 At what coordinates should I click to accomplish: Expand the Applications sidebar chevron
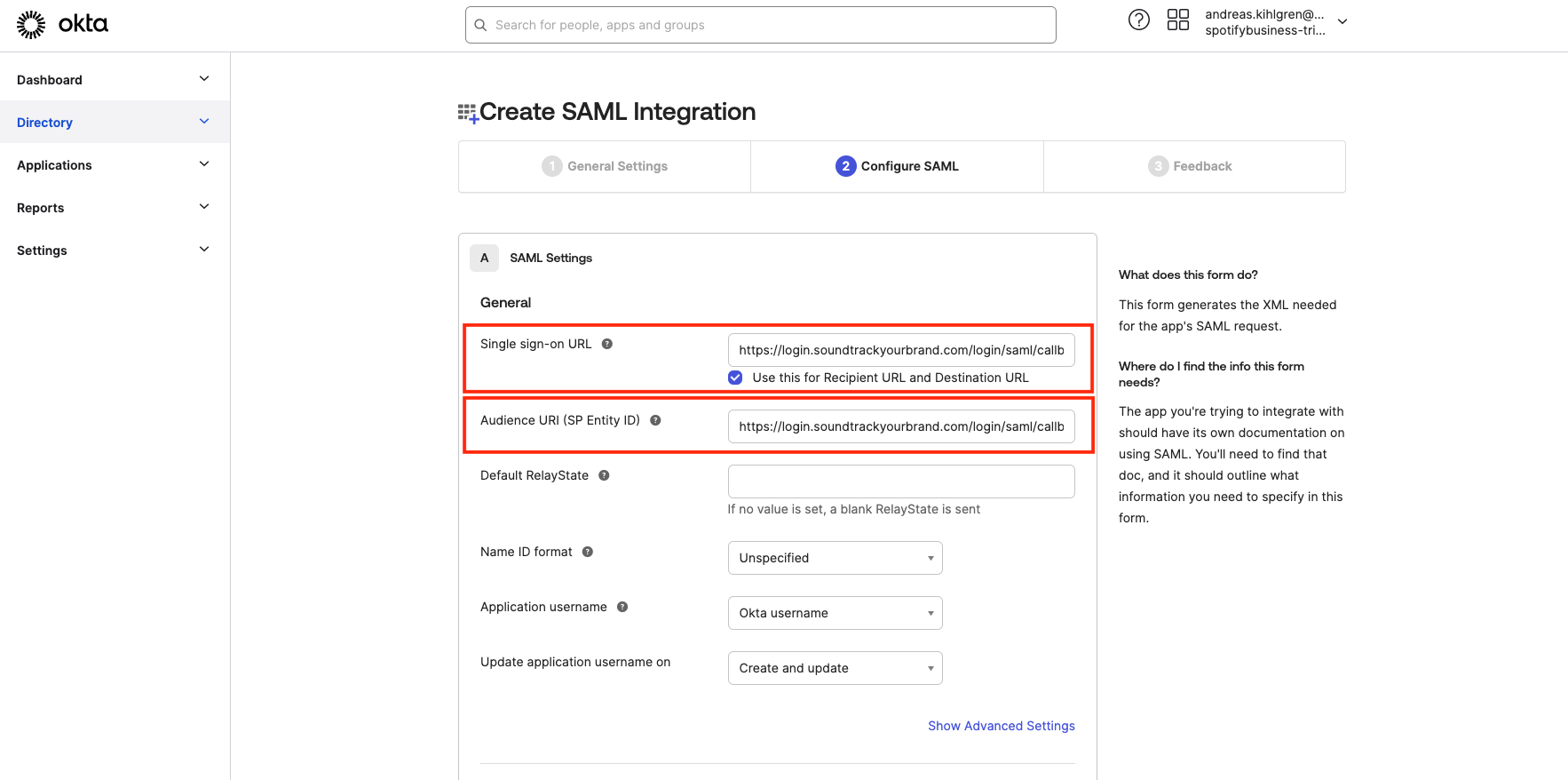(204, 164)
